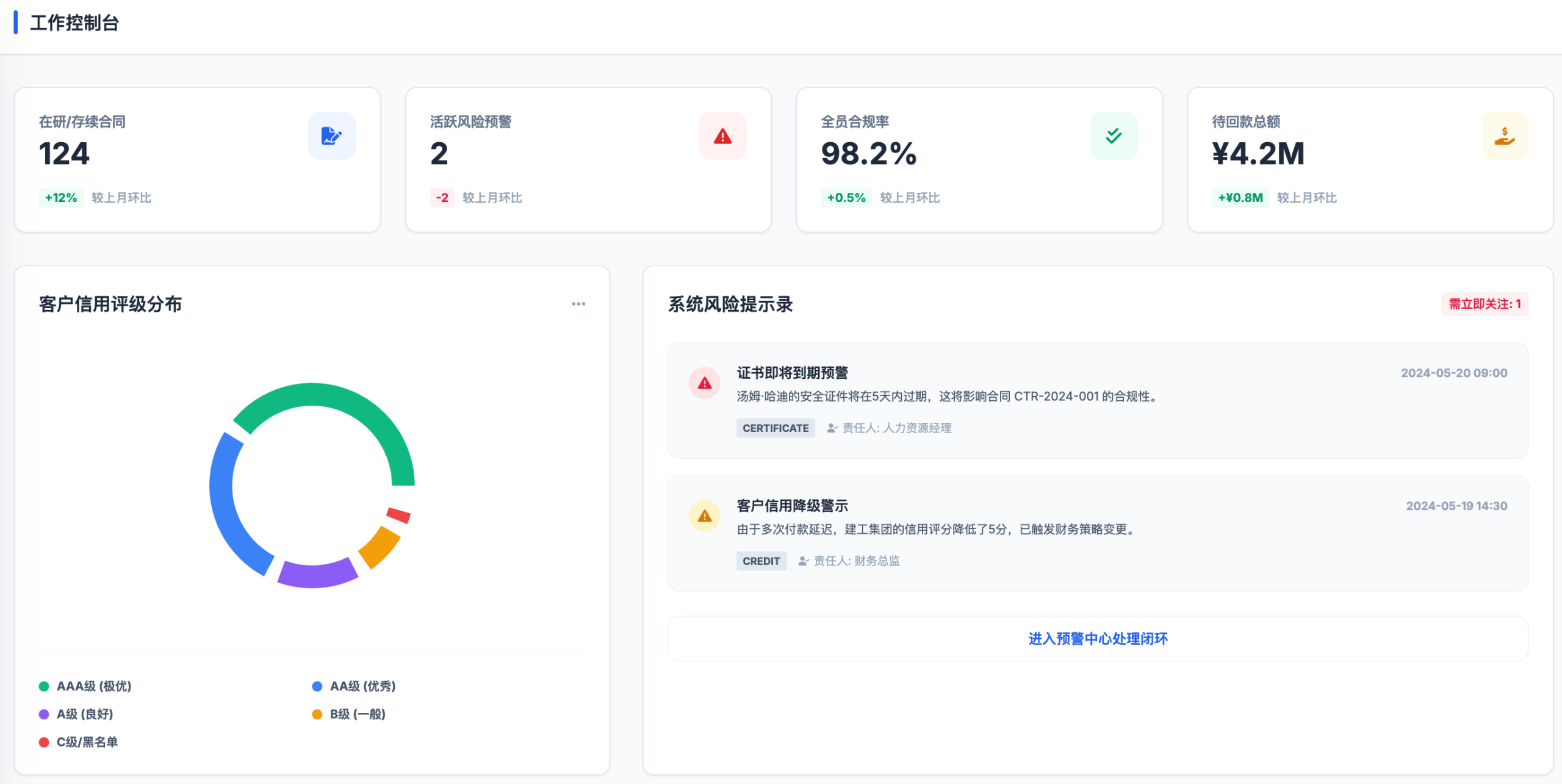This screenshot has width=1562, height=784.
Task: Click the 全员合规率 card label
Action: (x=855, y=121)
